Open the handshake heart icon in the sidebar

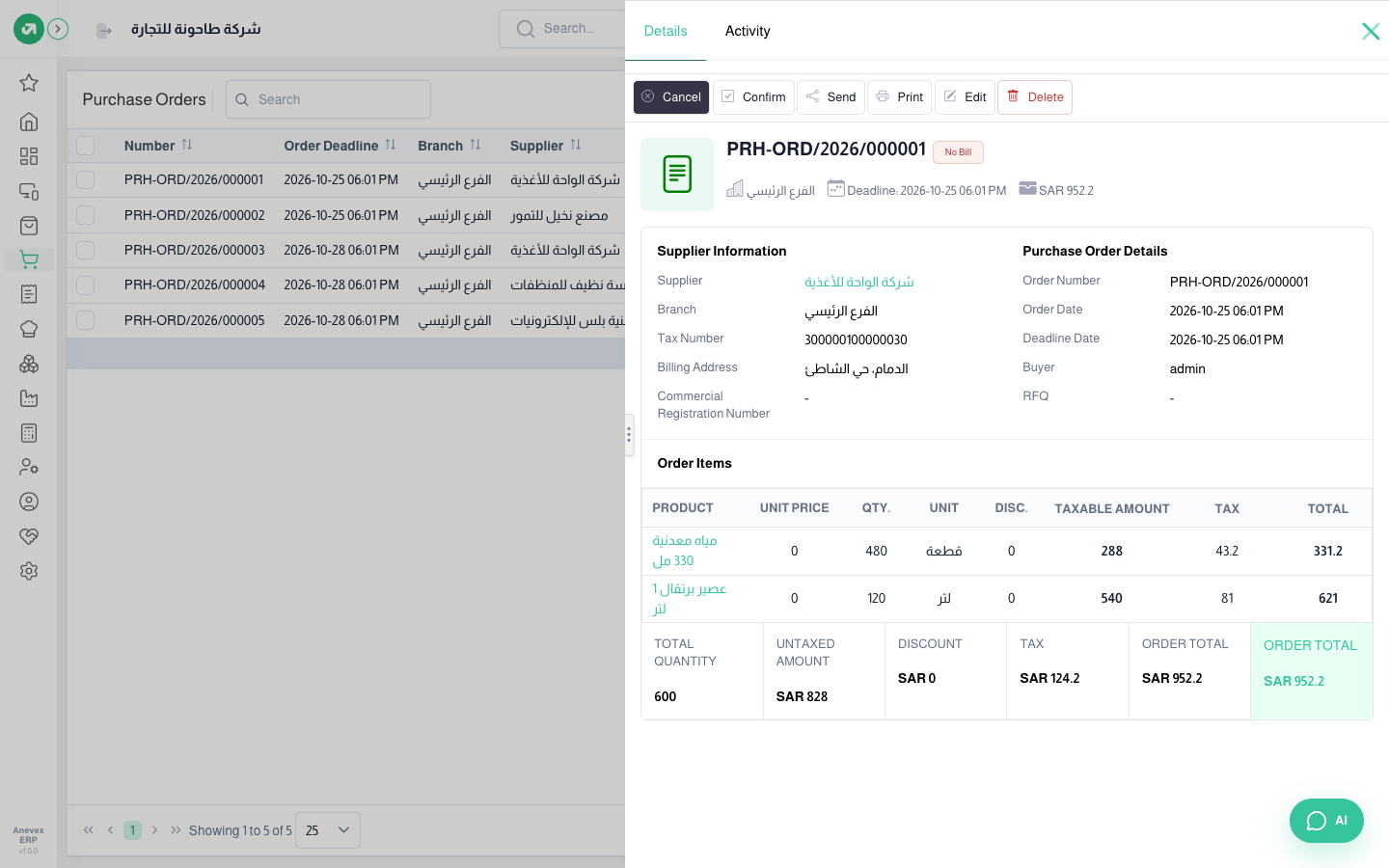(29, 536)
